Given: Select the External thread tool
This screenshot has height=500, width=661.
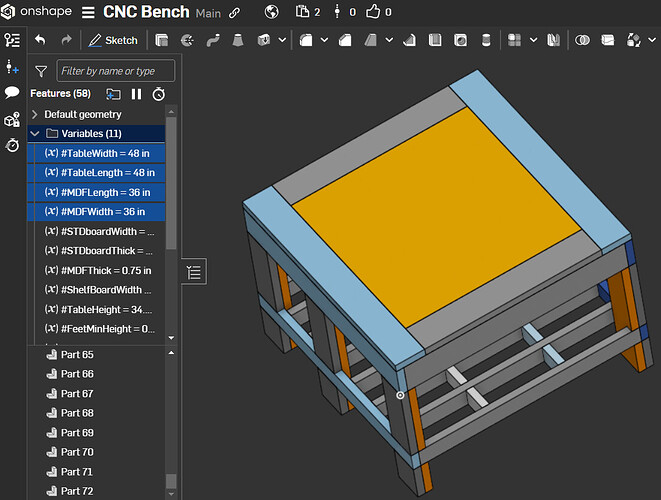Looking at the screenshot, I should coord(486,40).
